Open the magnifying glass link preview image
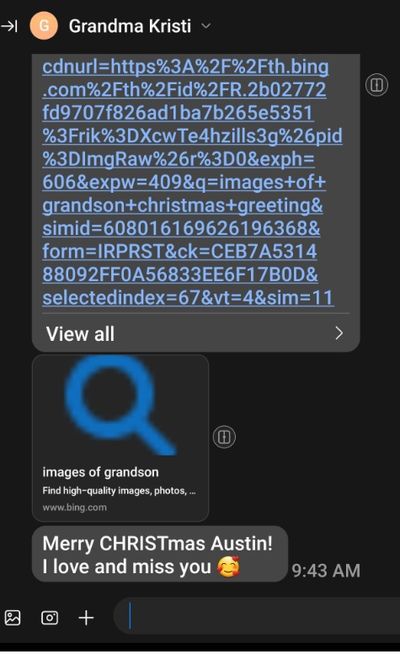The height and width of the screenshot is (654, 400). [121, 405]
